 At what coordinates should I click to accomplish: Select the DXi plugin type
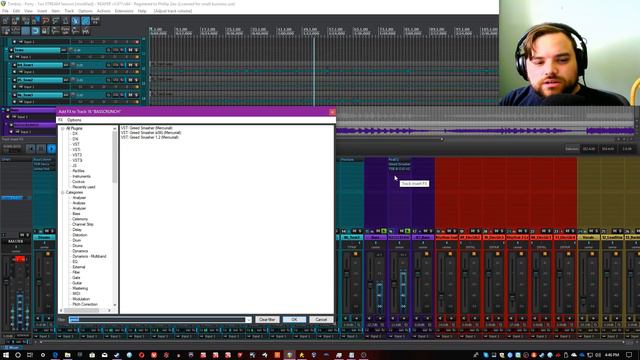click(76, 139)
